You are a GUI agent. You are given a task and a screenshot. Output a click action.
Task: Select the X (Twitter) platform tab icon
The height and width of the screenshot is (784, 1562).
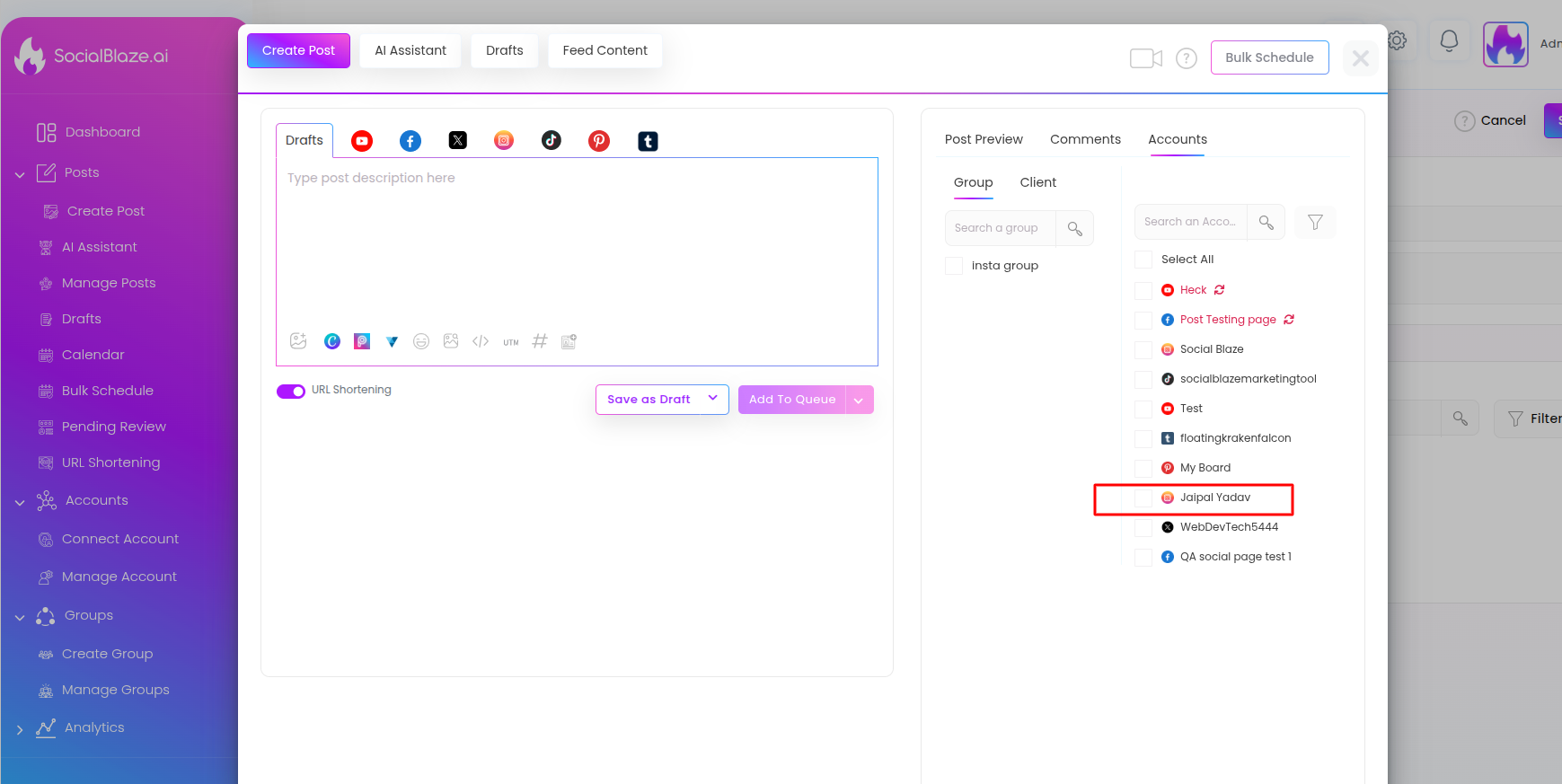click(x=458, y=140)
